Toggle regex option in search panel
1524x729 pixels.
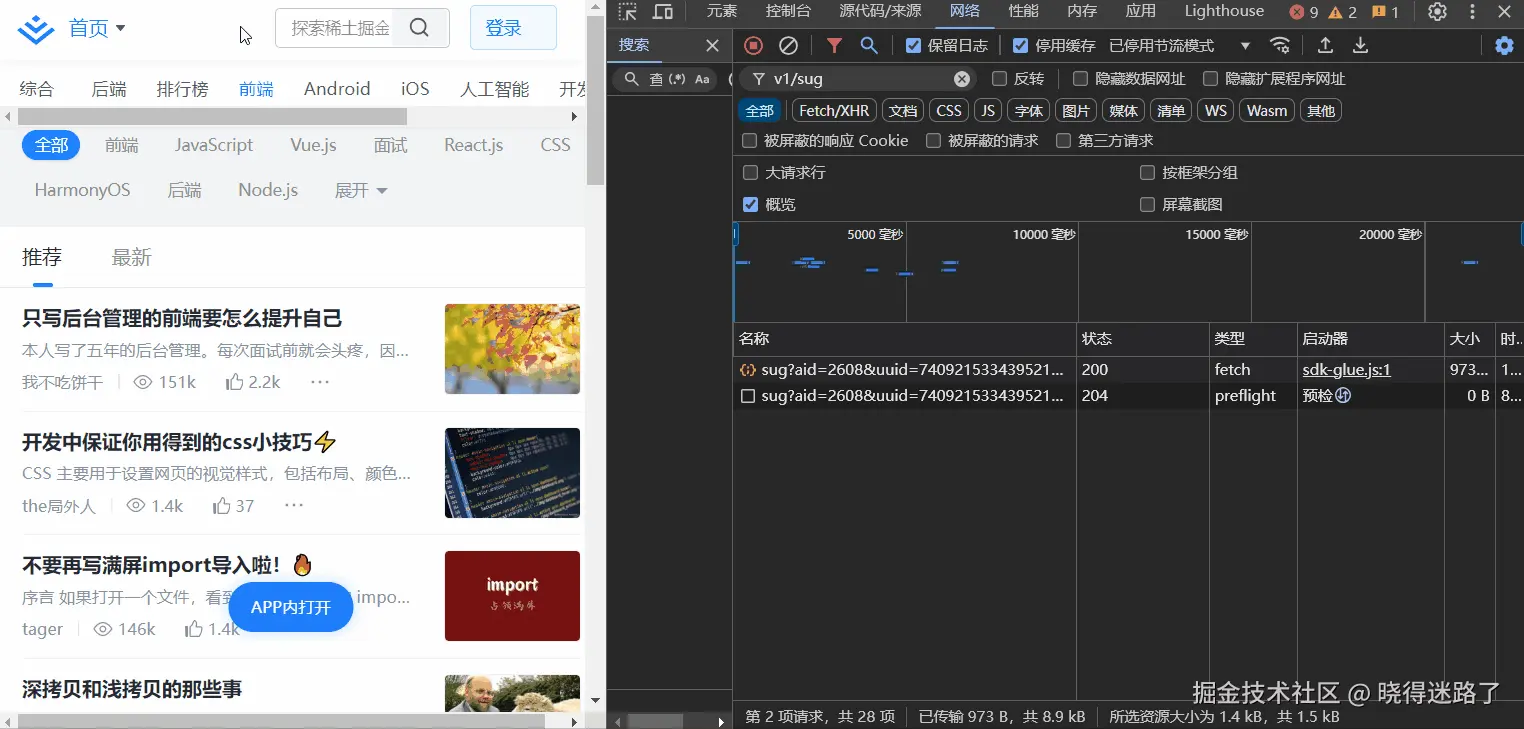click(678, 79)
